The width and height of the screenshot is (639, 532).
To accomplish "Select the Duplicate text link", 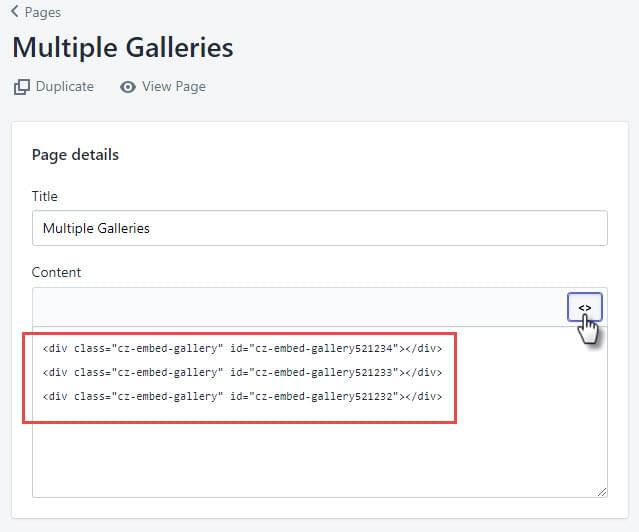I will [x=65, y=86].
